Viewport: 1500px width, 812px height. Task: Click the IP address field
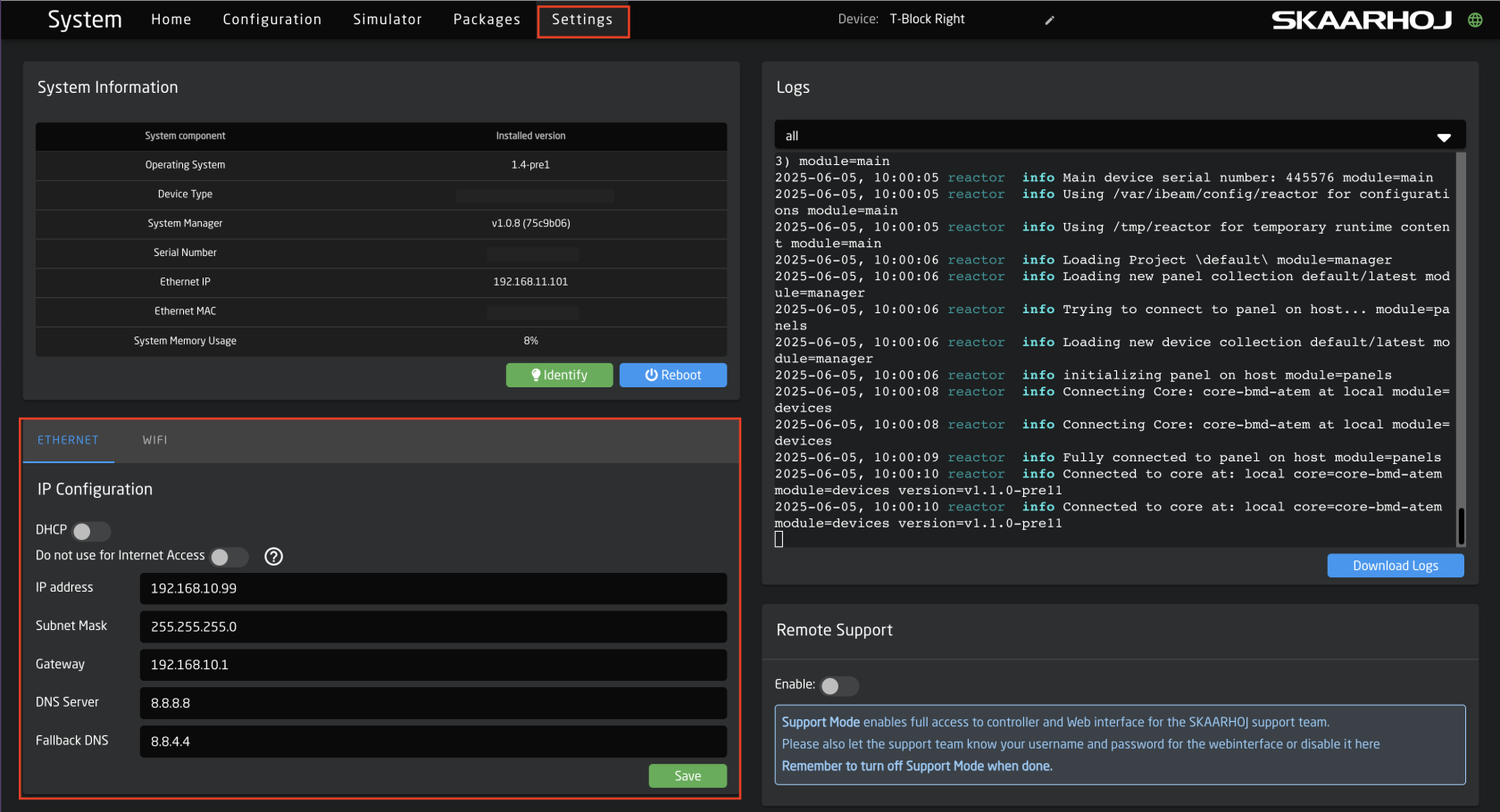(433, 589)
